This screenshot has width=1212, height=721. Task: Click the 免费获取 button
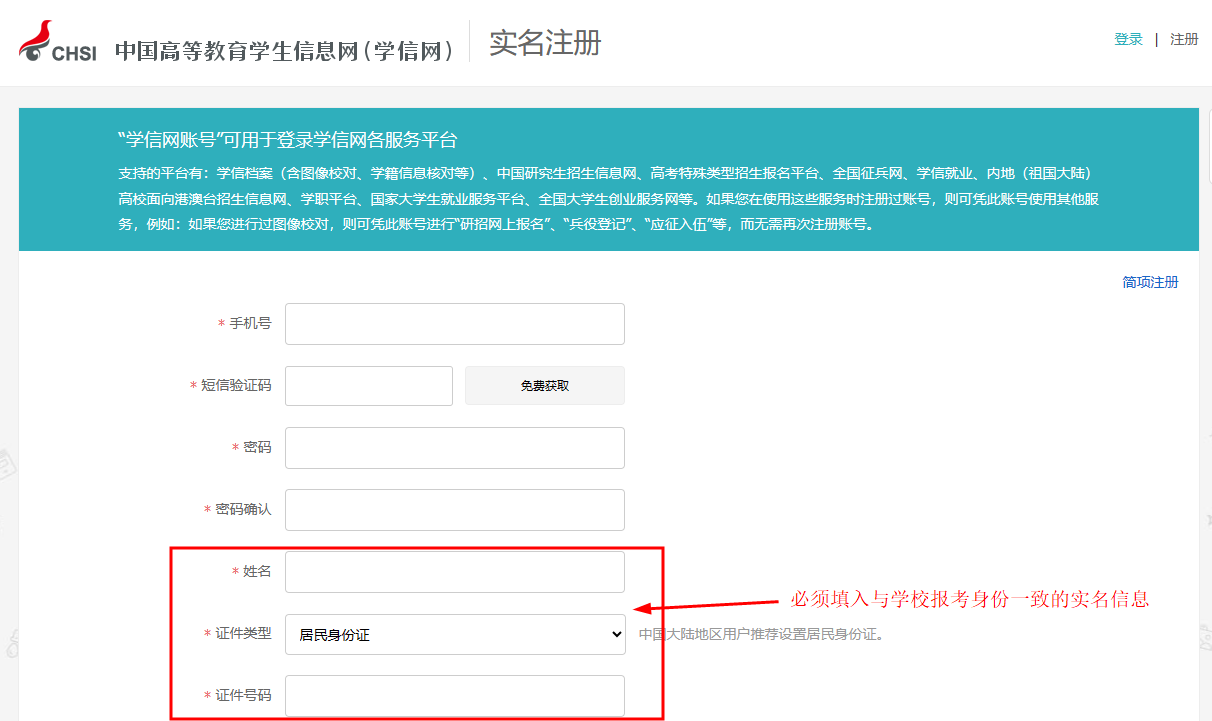[x=545, y=386]
